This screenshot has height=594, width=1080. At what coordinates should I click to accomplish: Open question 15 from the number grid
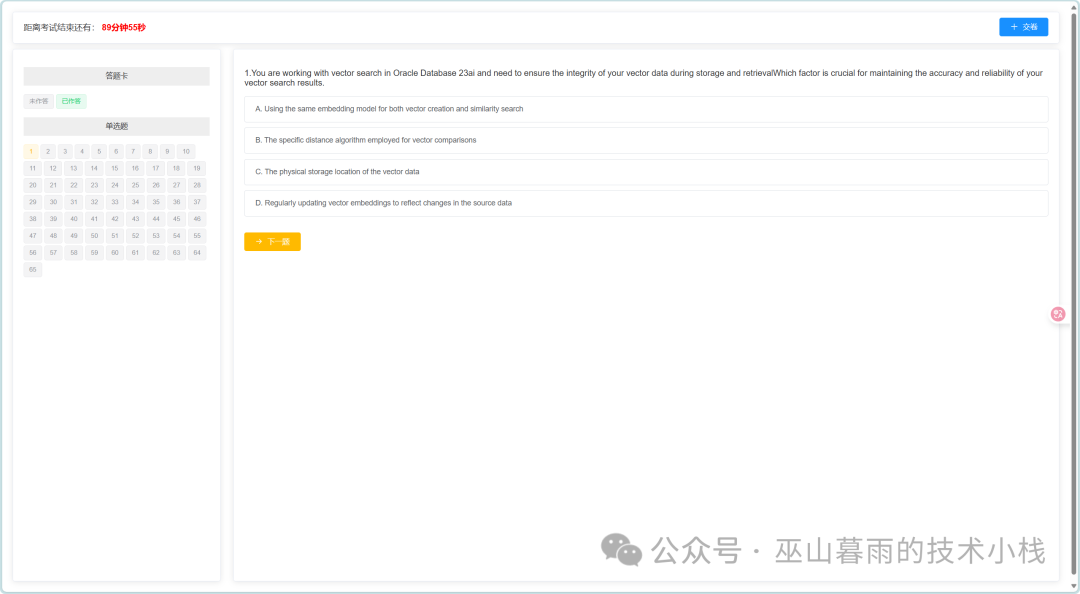click(x=114, y=168)
